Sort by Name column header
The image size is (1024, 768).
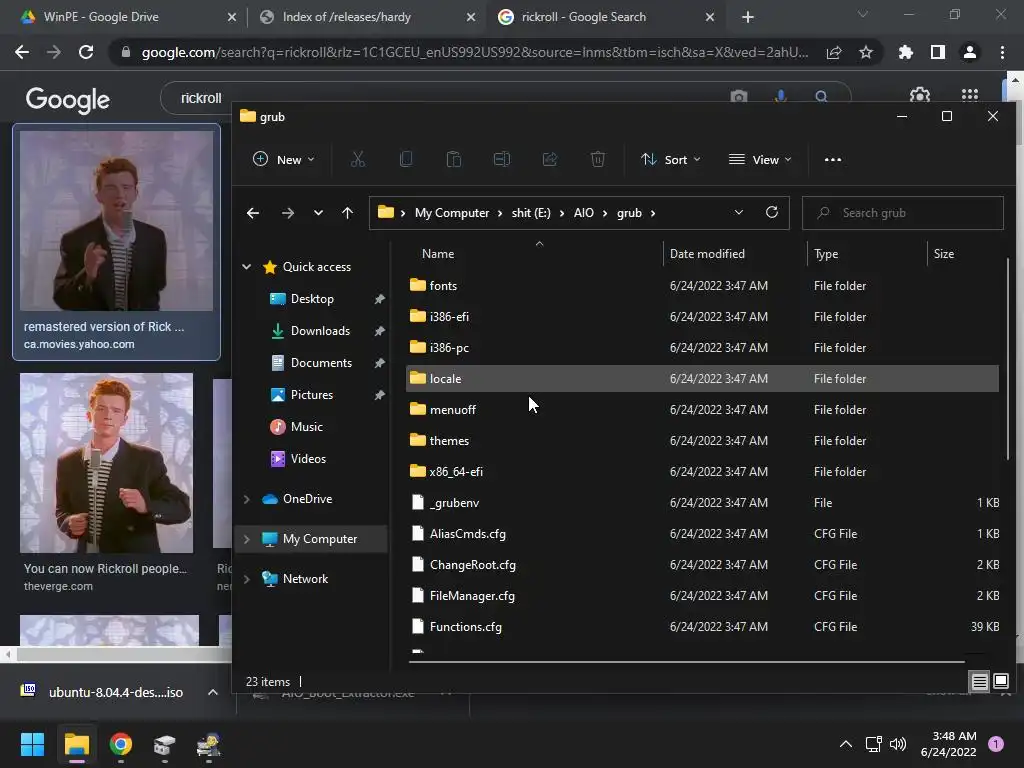point(438,254)
